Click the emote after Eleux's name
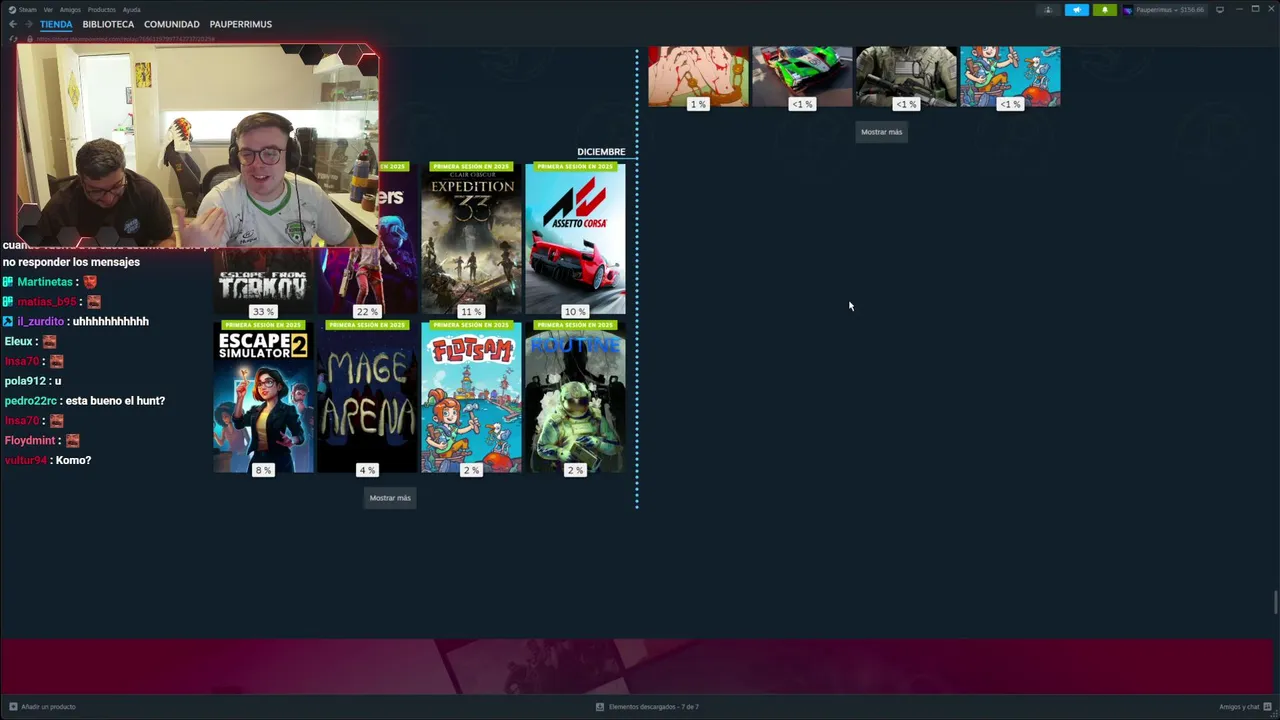 pyautogui.click(x=49, y=342)
